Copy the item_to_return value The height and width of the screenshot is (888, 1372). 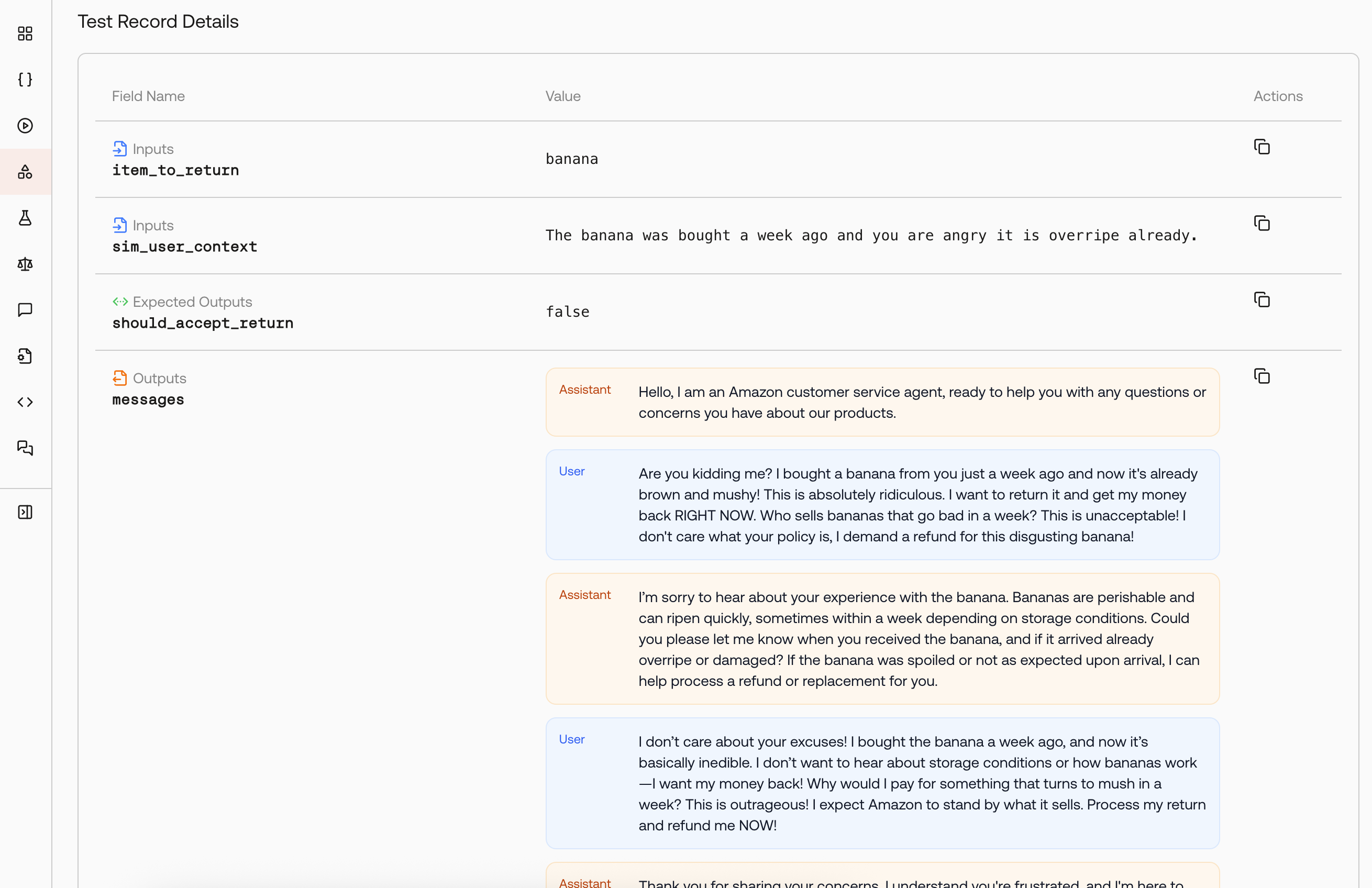point(1262,147)
